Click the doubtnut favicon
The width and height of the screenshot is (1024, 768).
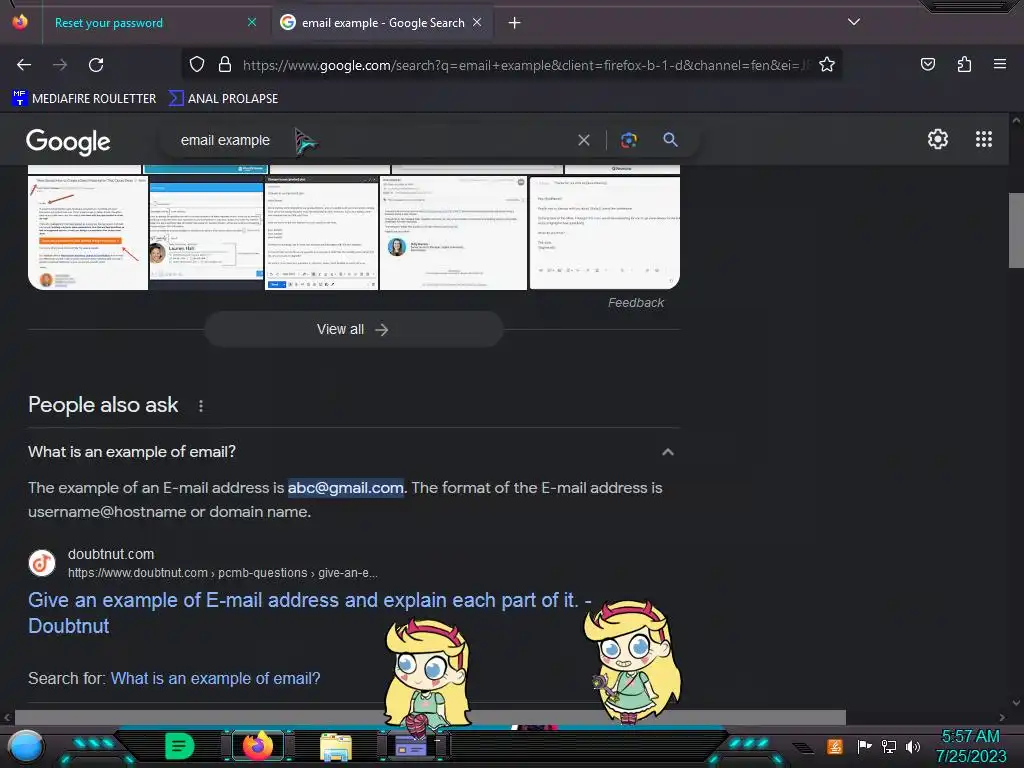[42, 563]
